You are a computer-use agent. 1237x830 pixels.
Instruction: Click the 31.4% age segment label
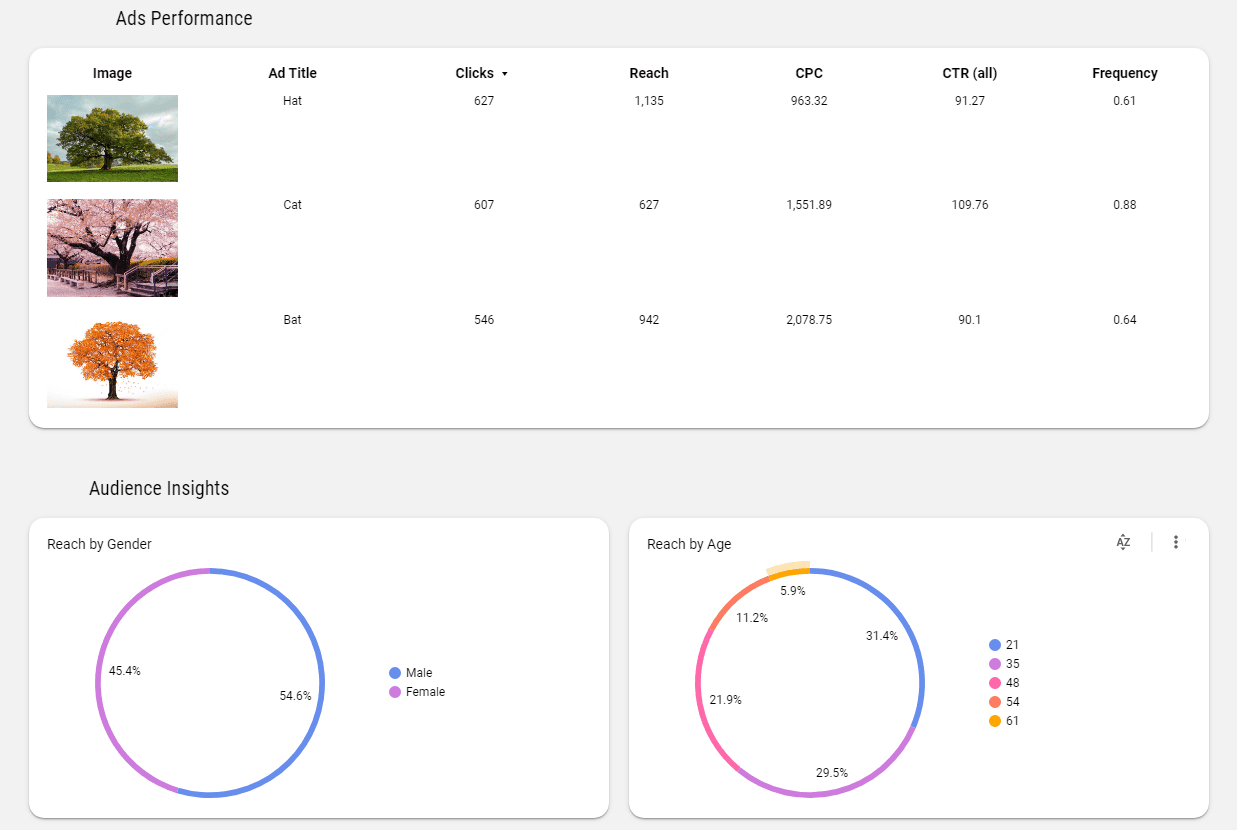click(882, 636)
